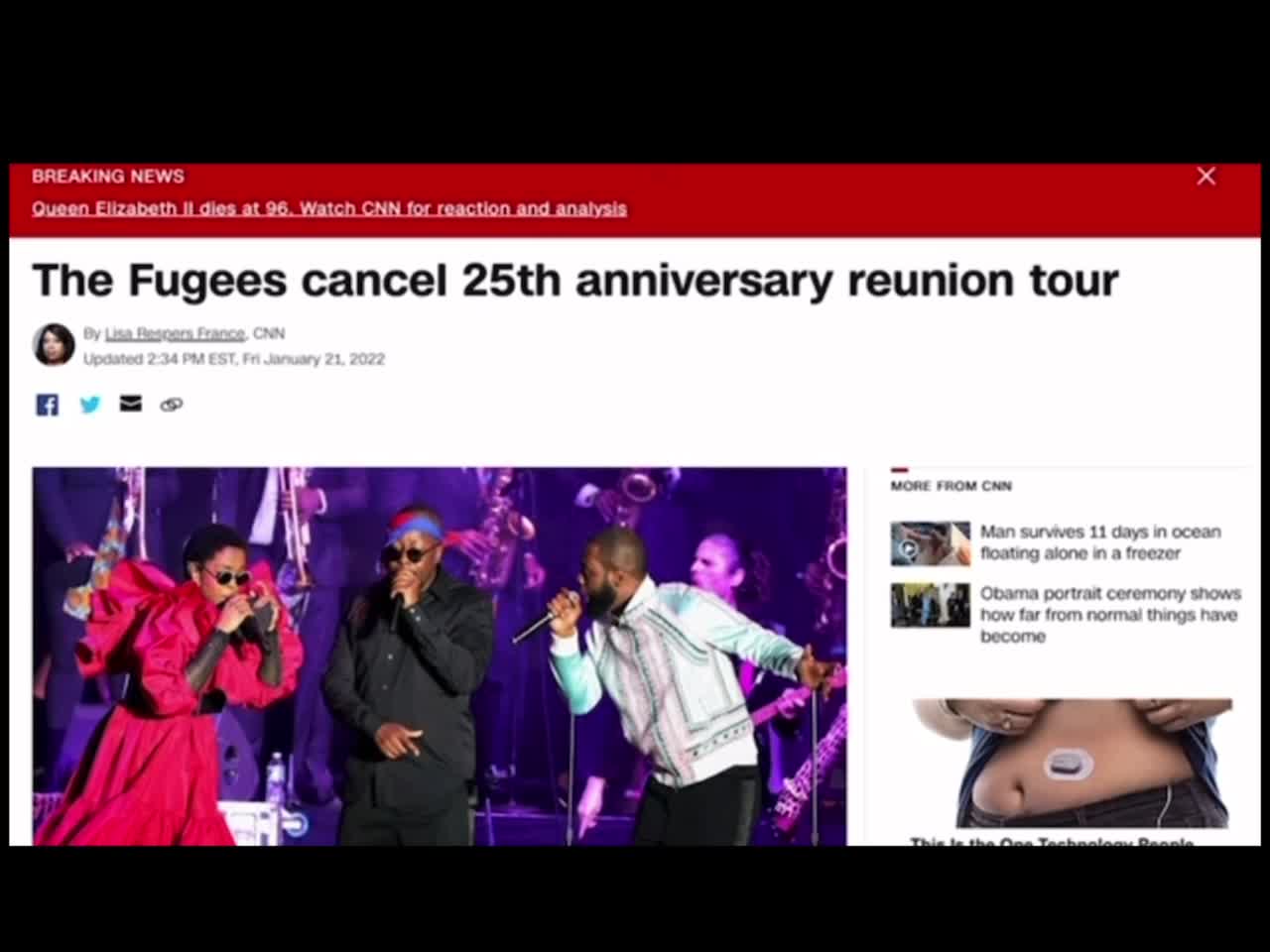Click the Fugees cancel reunion tour headline
1270x952 pixels.
click(575, 281)
